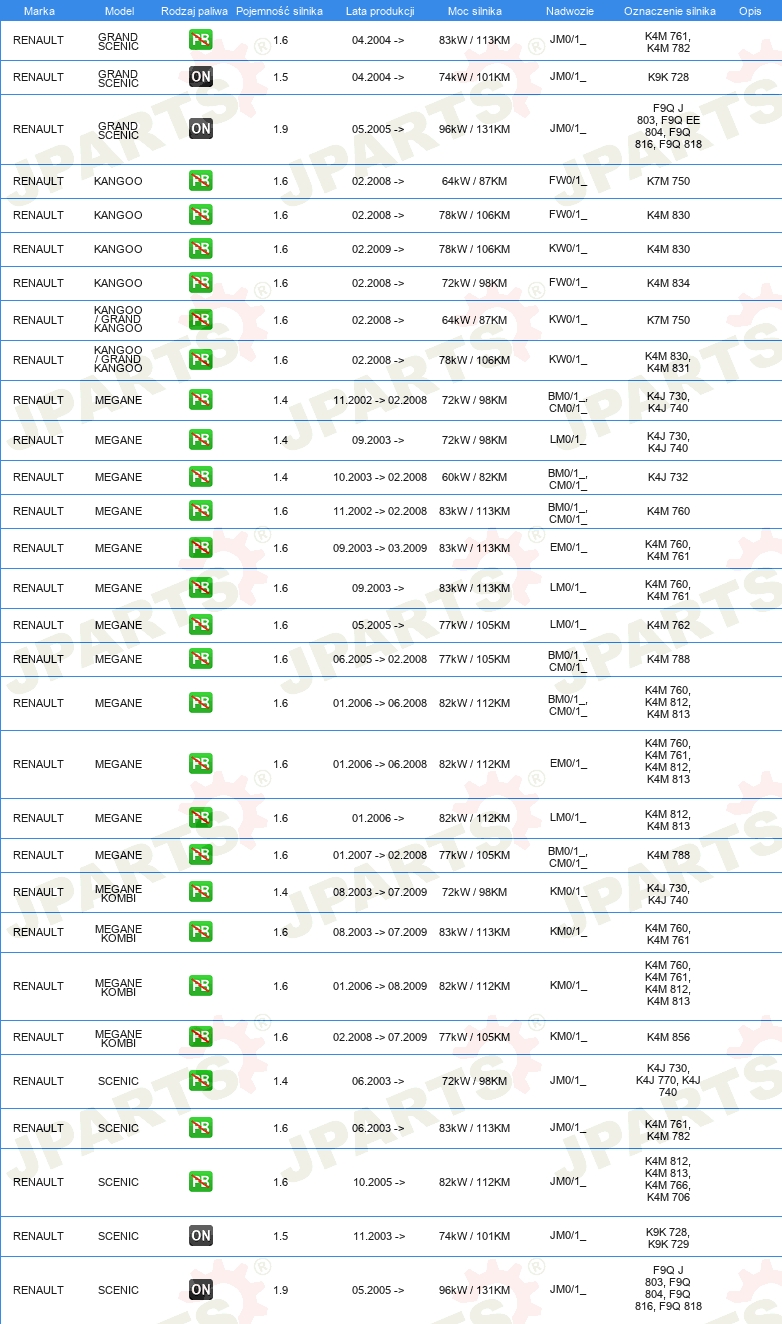The width and height of the screenshot is (782, 1324).
Task: Click petrol icon in Megane 01.2006 -> LM0/1_ row
Action: pyautogui.click(x=201, y=818)
